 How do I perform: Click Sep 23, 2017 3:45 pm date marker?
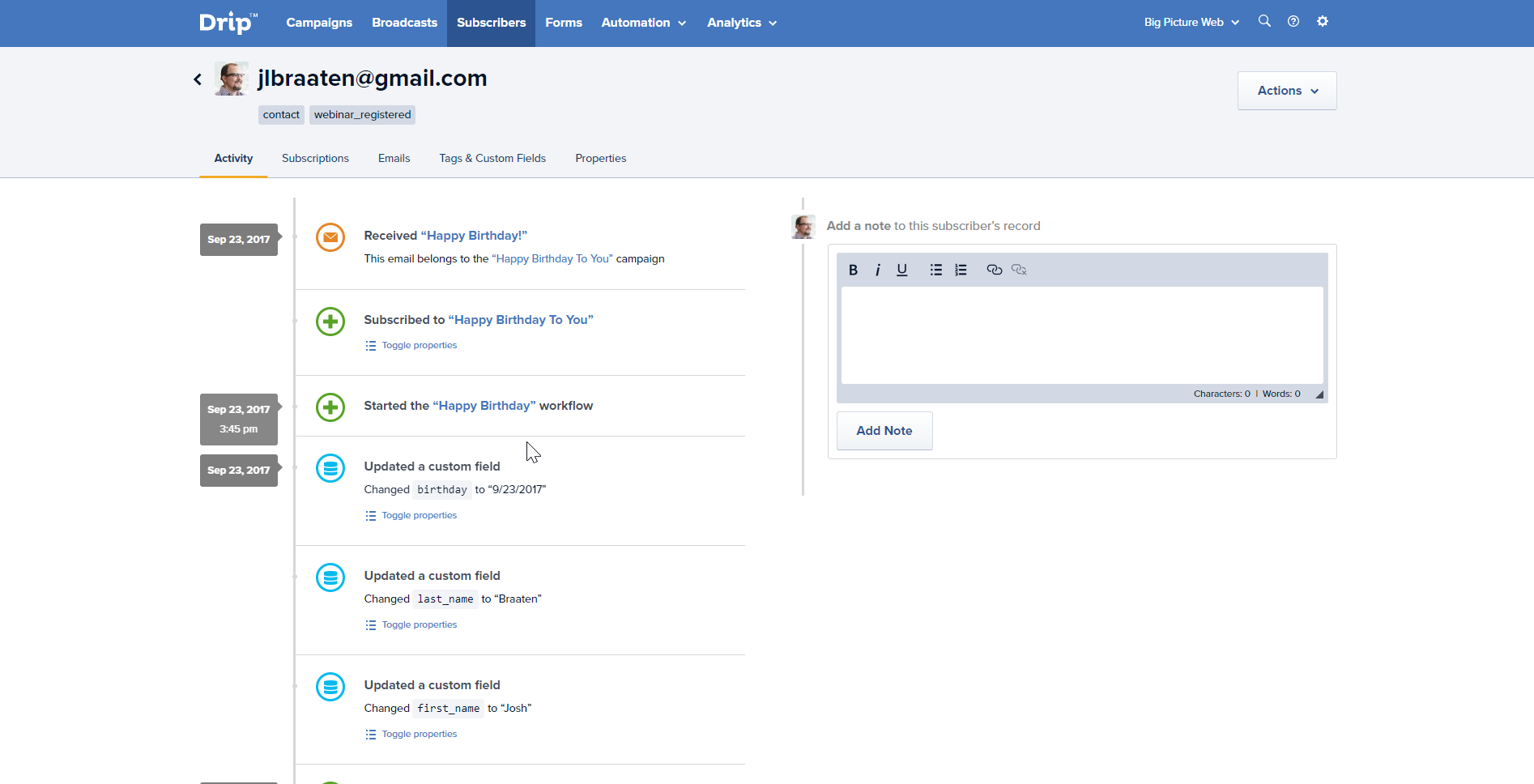tap(239, 420)
